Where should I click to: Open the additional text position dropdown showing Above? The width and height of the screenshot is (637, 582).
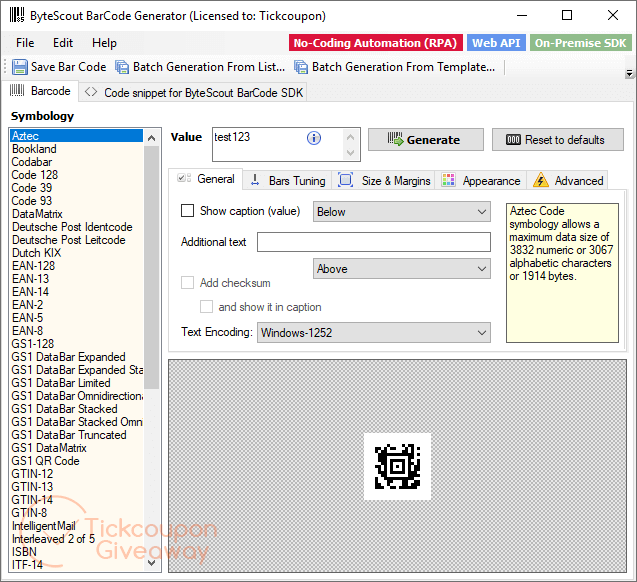(x=401, y=269)
